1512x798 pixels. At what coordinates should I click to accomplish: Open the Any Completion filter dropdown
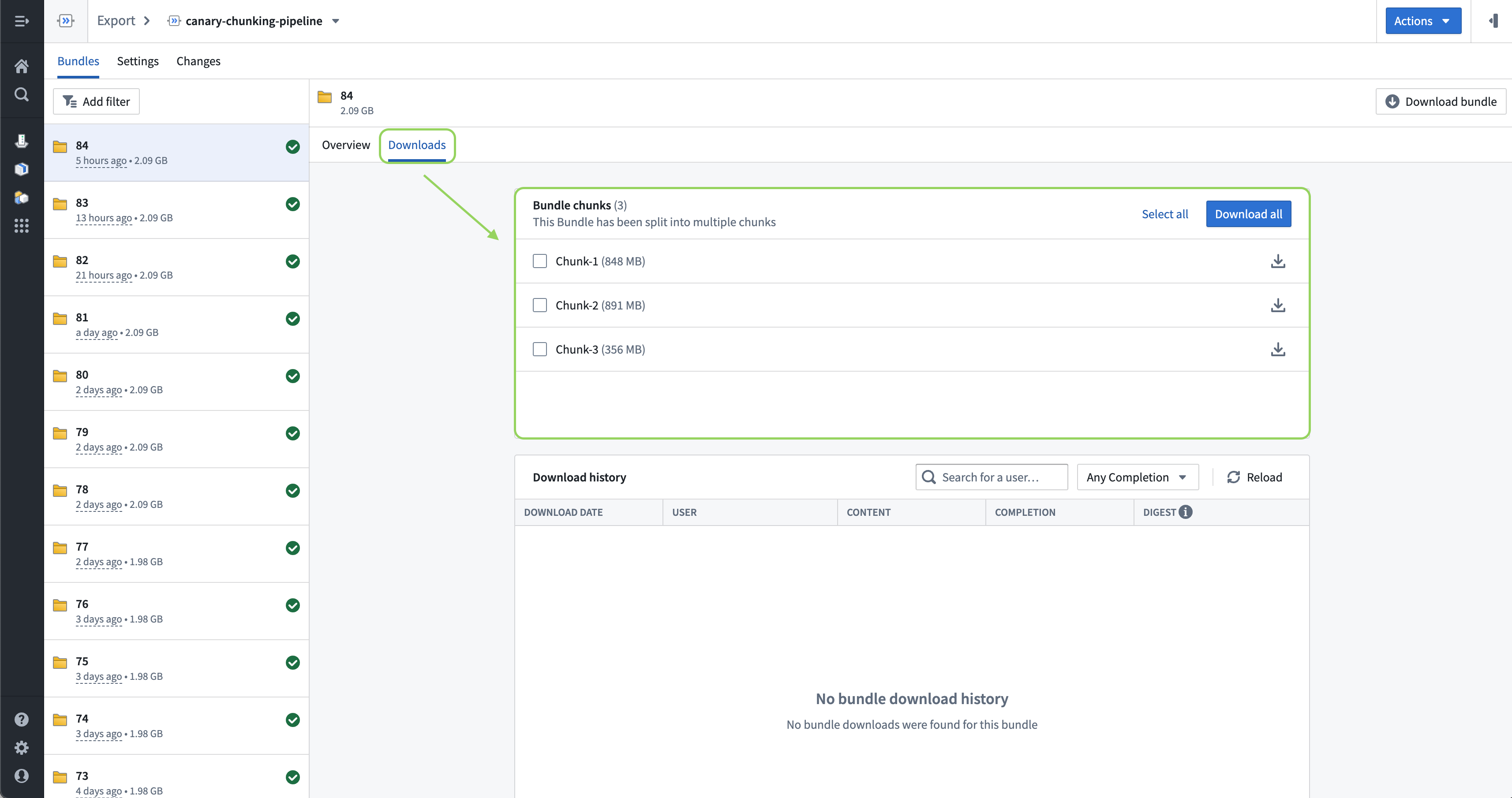click(x=1137, y=477)
